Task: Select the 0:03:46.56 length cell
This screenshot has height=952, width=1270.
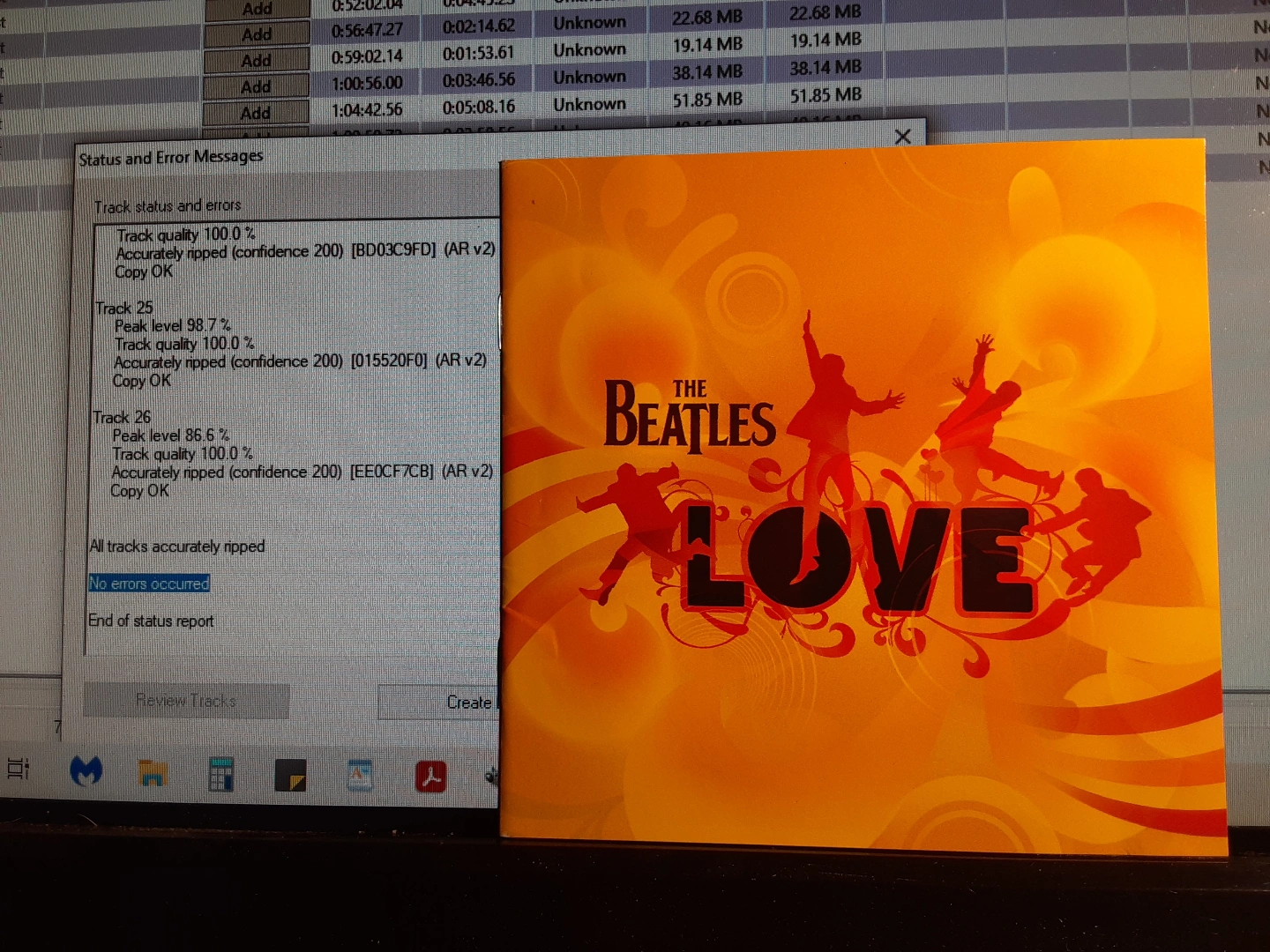Action: click(x=479, y=80)
